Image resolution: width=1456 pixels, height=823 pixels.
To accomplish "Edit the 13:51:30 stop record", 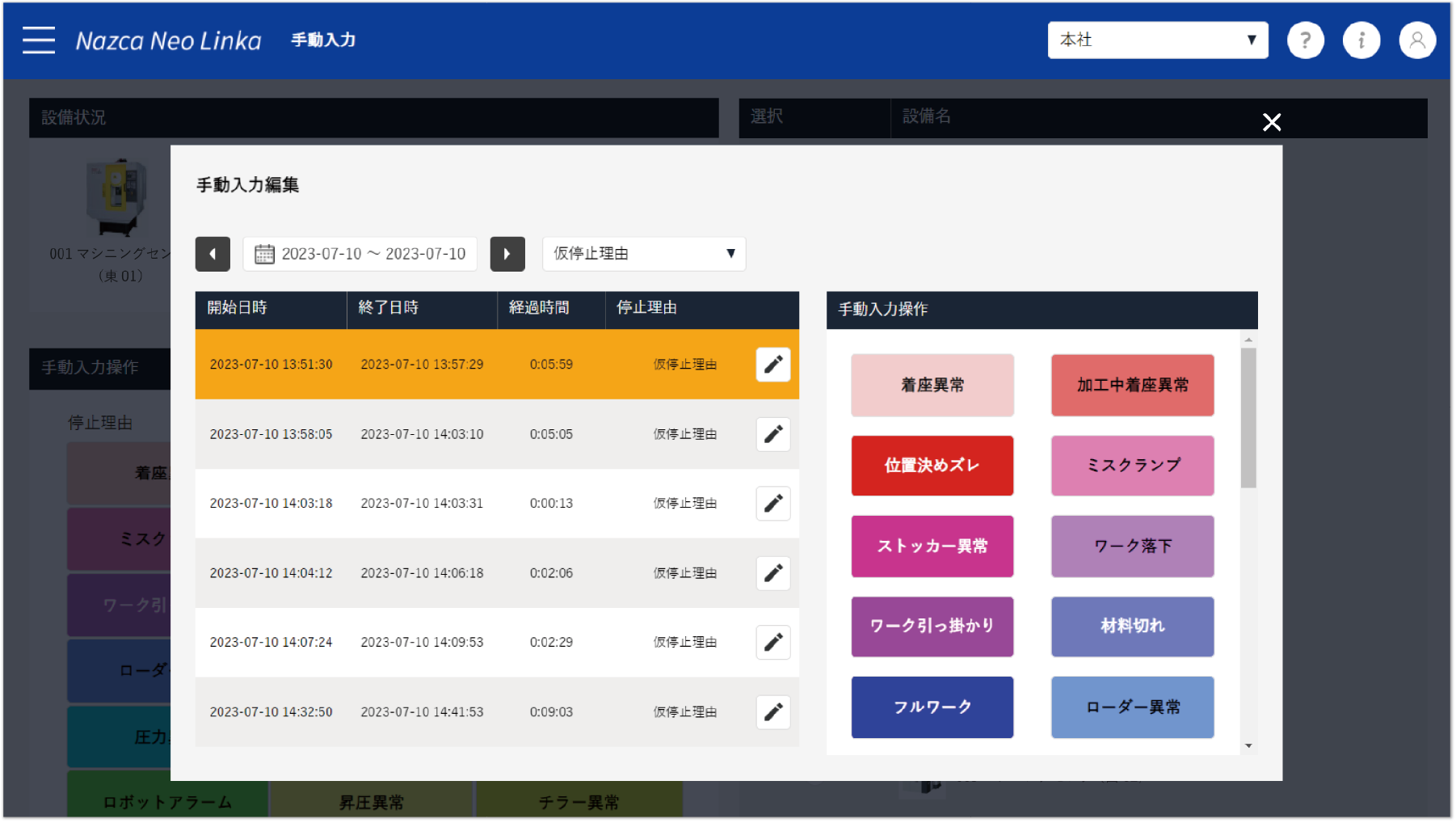I will (x=773, y=365).
